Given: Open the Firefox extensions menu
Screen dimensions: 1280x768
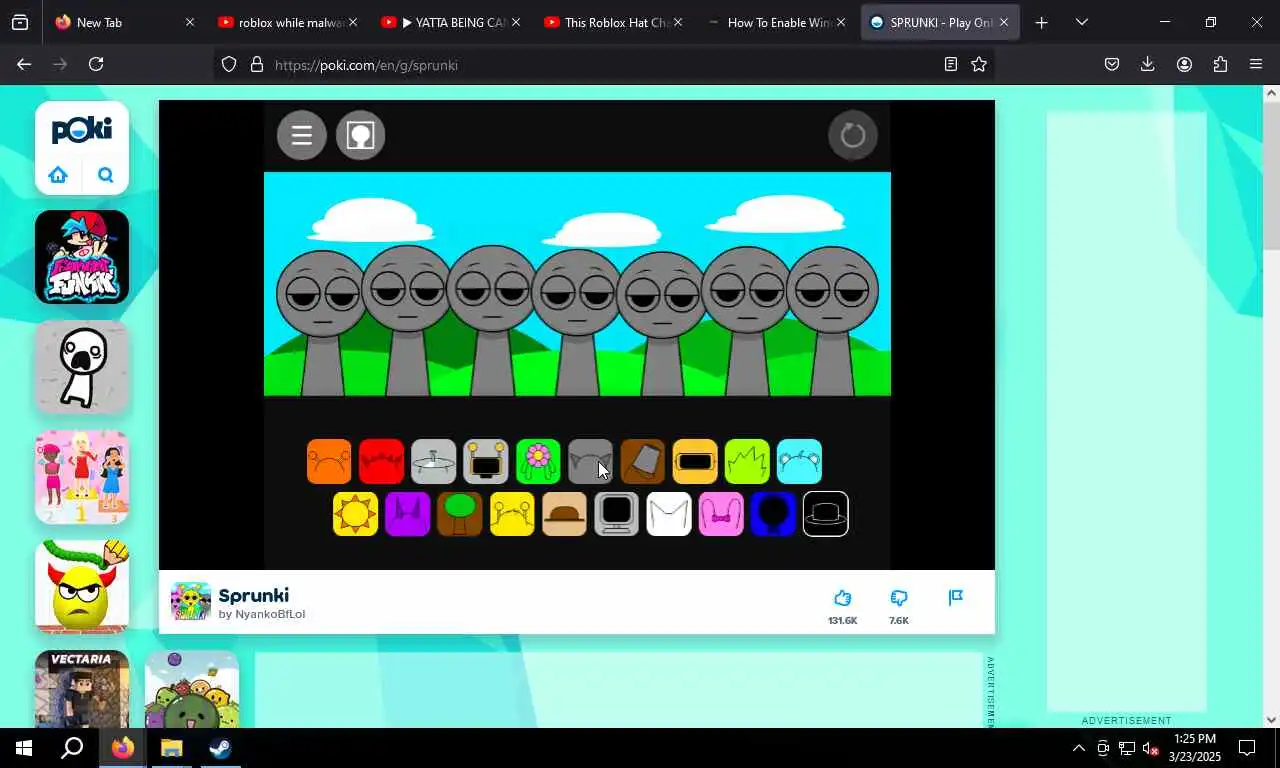Looking at the screenshot, I should (1220, 64).
